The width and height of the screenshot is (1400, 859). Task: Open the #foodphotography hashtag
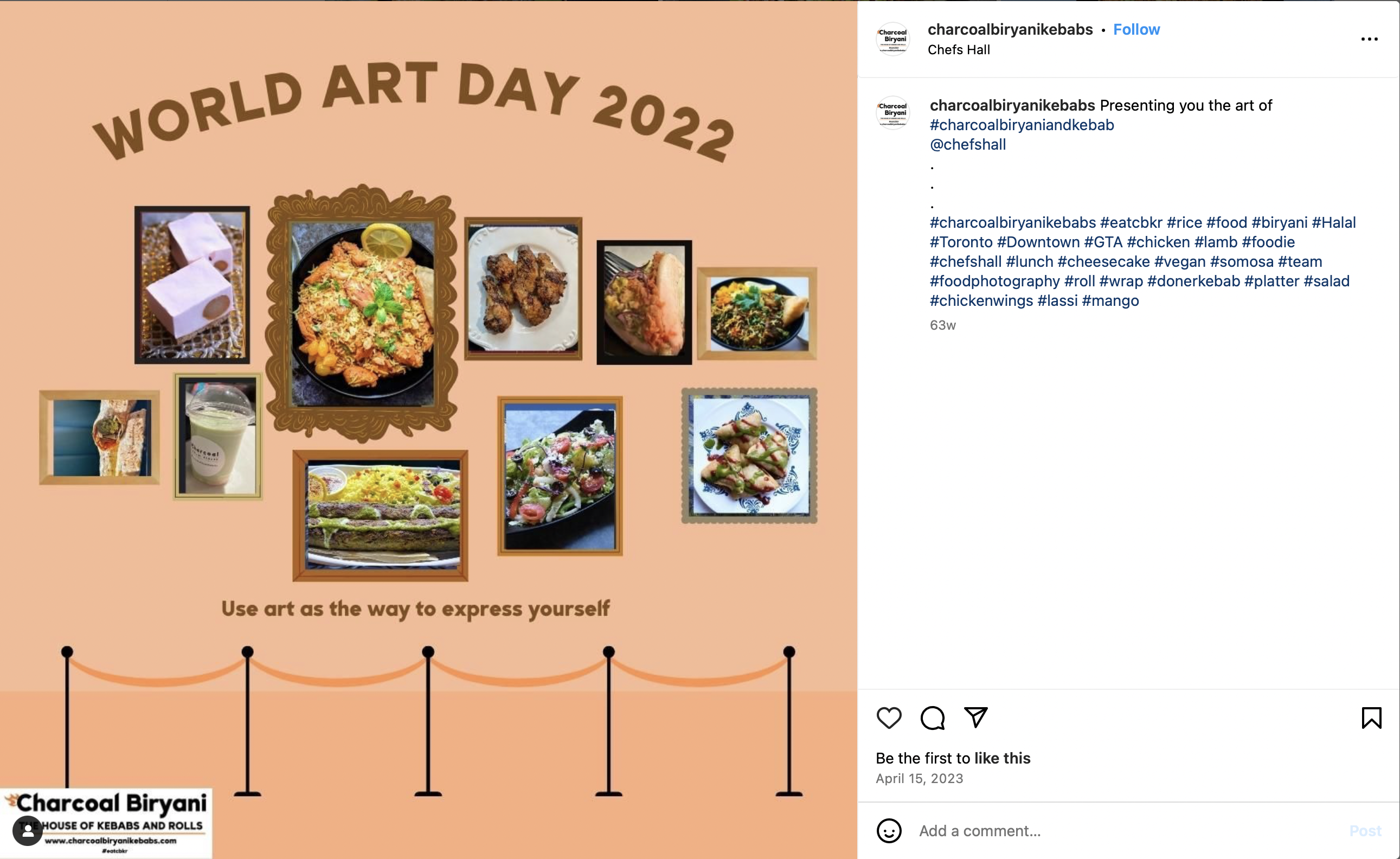pos(994,281)
